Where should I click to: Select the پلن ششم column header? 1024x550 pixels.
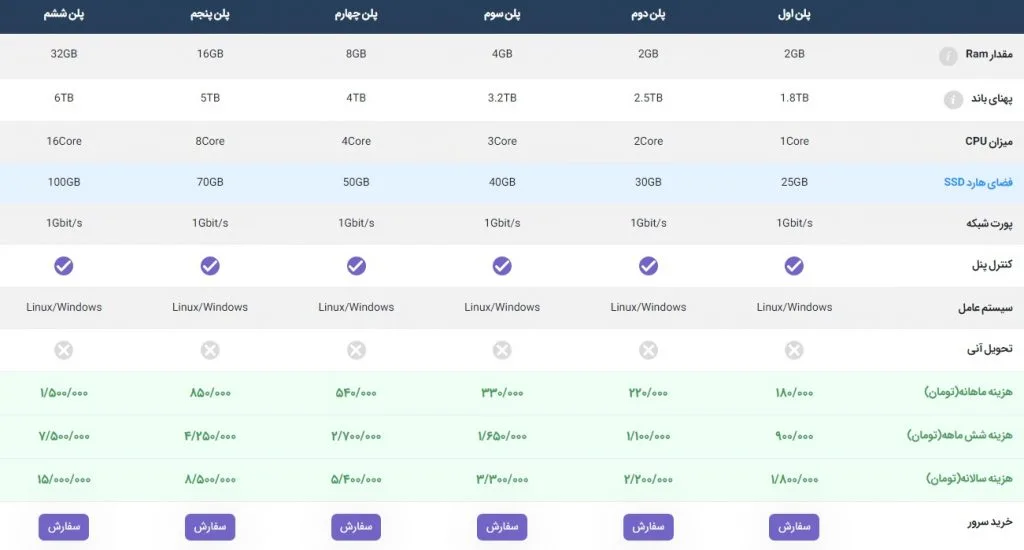(63, 14)
